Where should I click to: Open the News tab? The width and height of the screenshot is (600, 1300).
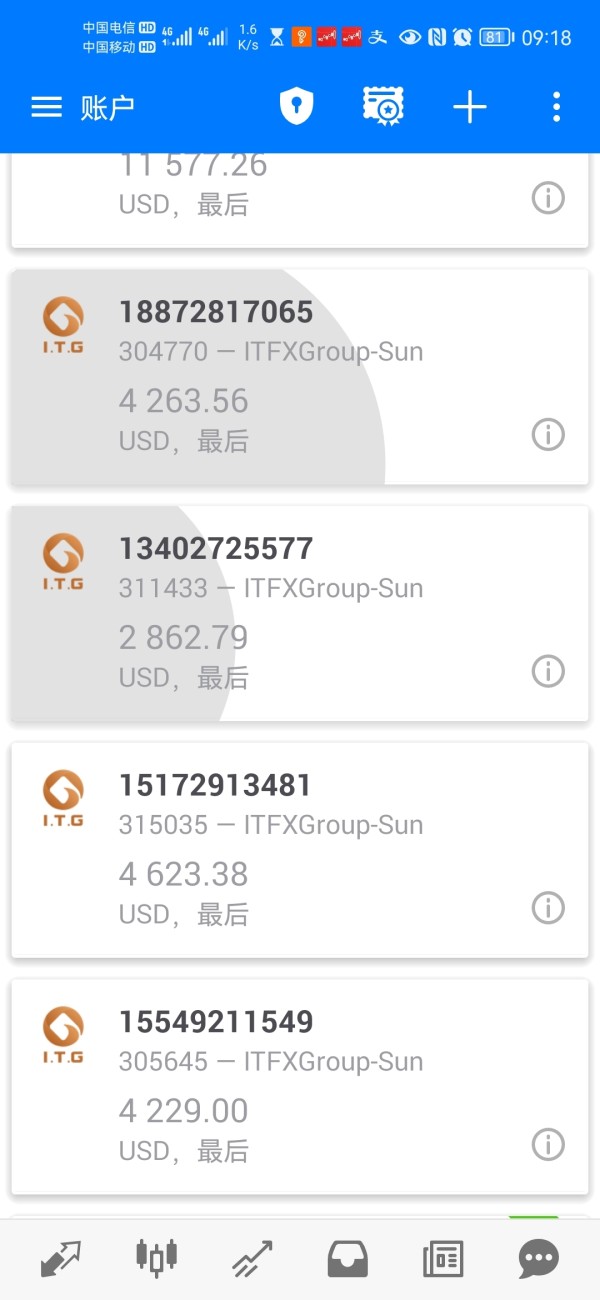(443, 1259)
